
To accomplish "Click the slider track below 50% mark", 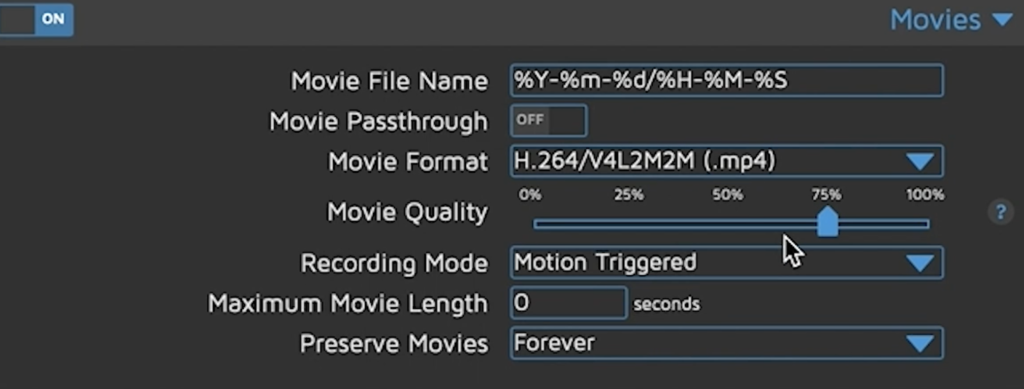I will 728,225.
